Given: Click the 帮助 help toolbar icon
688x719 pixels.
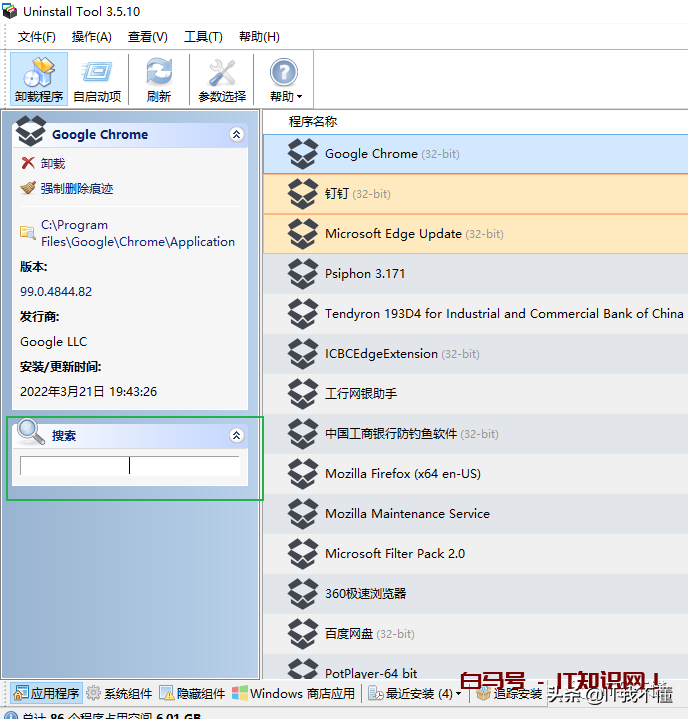Looking at the screenshot, I should click(284, 80).
